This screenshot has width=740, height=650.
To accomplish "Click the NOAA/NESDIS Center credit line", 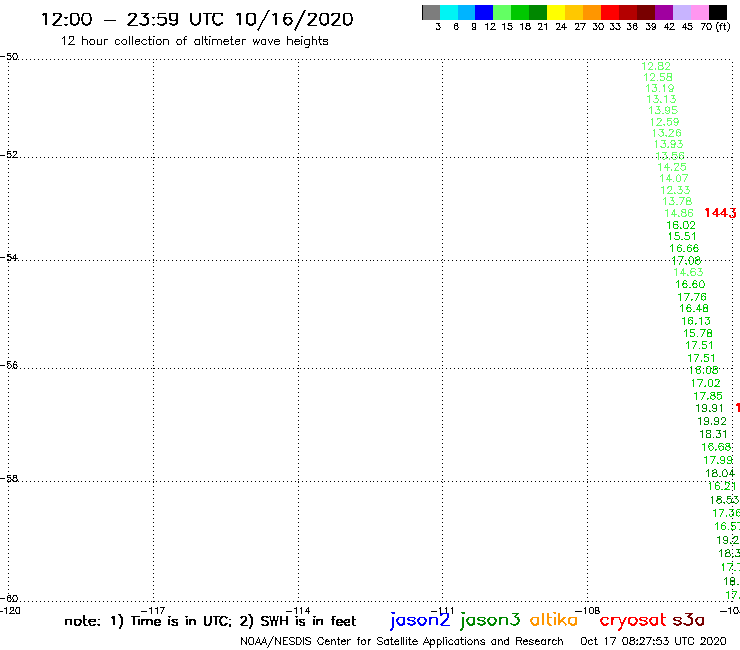I will (402, 641).
